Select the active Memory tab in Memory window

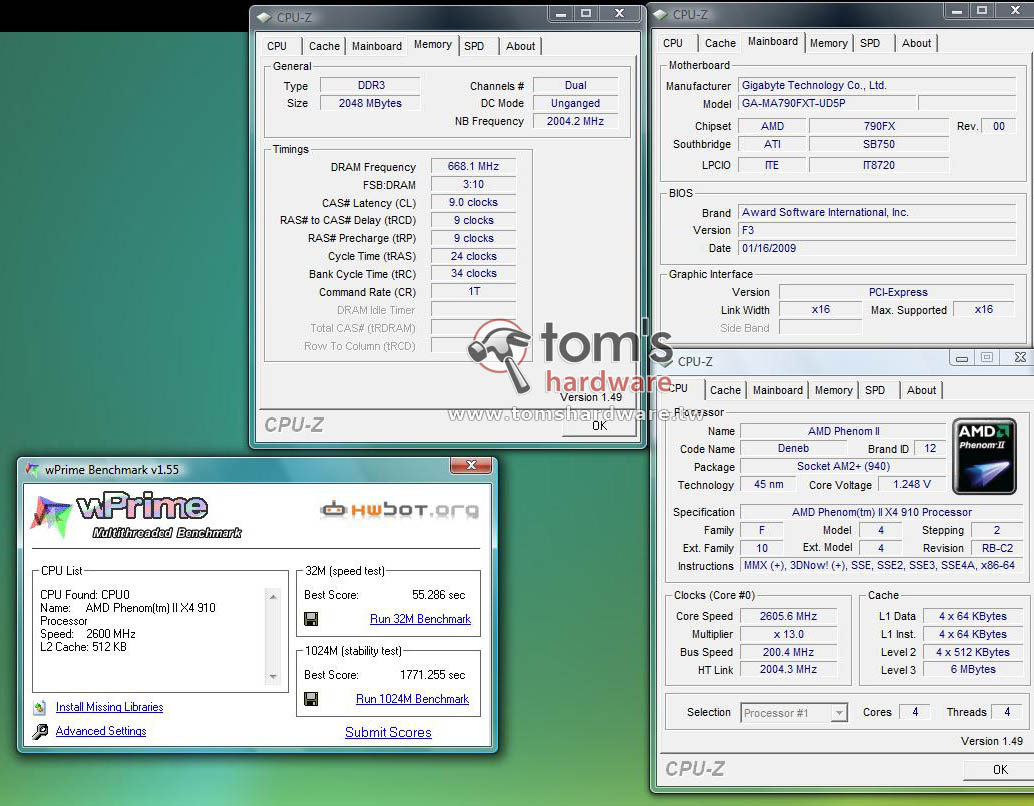point(433,44)
